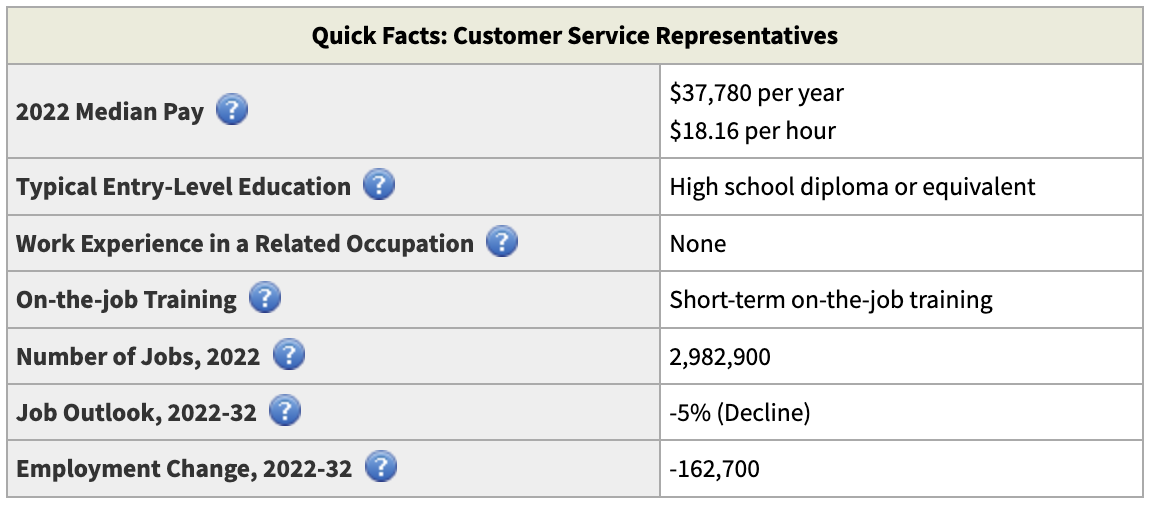Show help for On-the-job Training
1154x508 pixels.
(264, 298)
